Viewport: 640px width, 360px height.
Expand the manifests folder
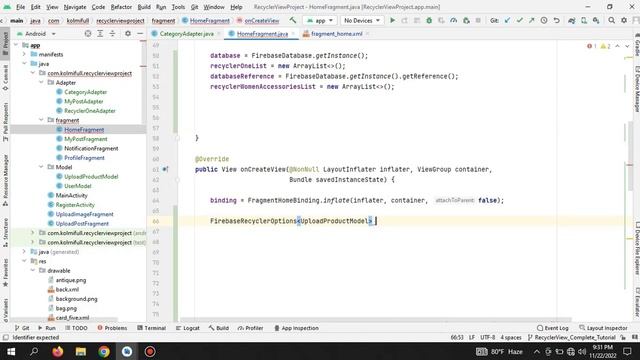tap(24, 54)
